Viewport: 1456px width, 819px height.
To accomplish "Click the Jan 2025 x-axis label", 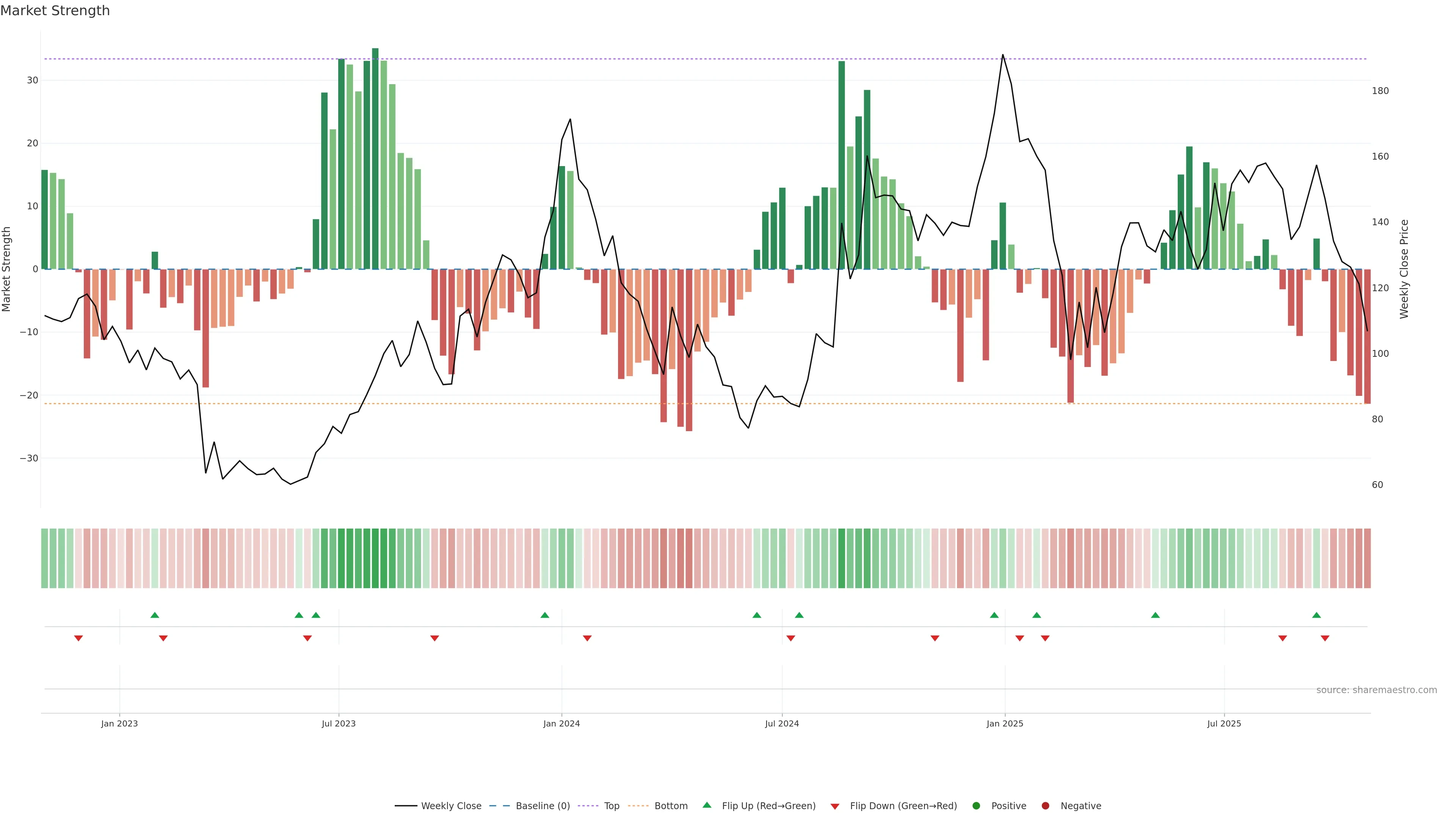I will 1004,723.
